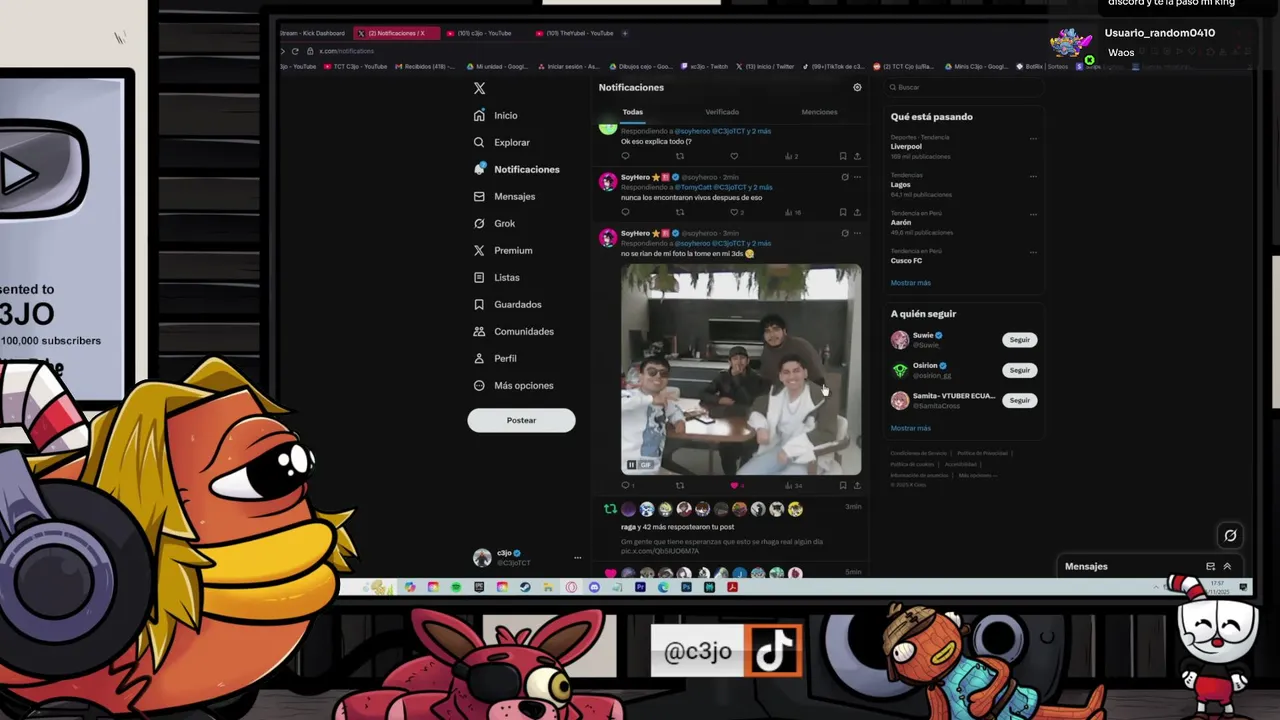This screenshot has width=1280, height=720.
Task: Repost the 'nunca los encontraron vivos' post
Action: coord(680,212)
